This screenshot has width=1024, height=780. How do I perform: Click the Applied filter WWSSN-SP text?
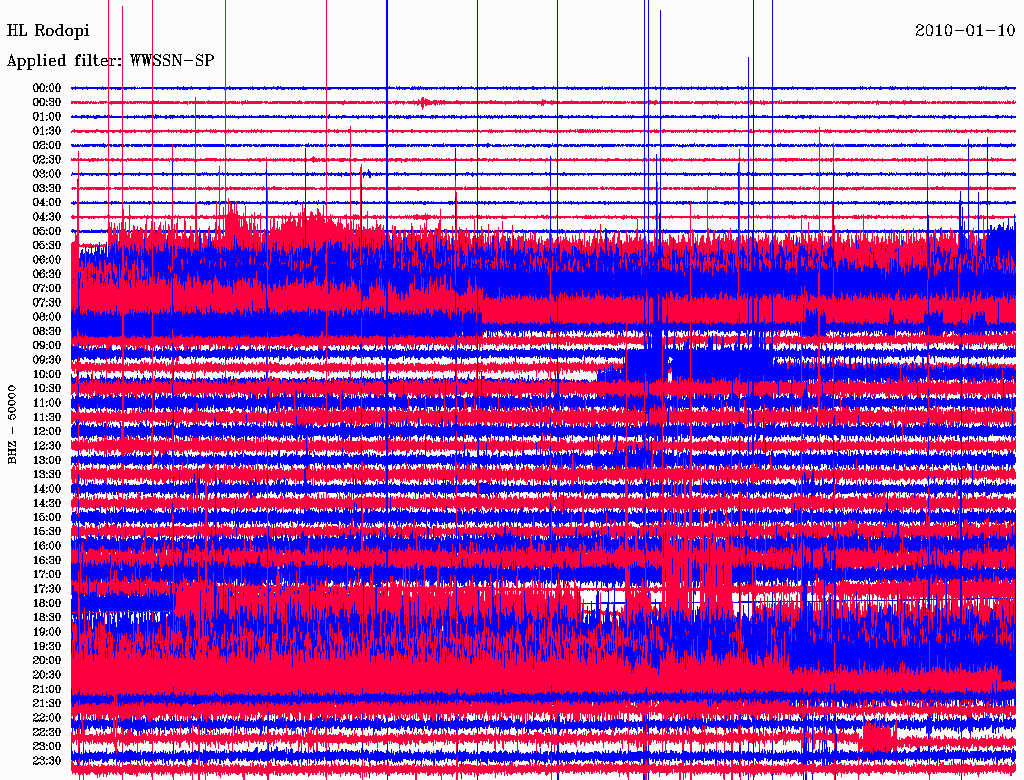click(110, 61)
